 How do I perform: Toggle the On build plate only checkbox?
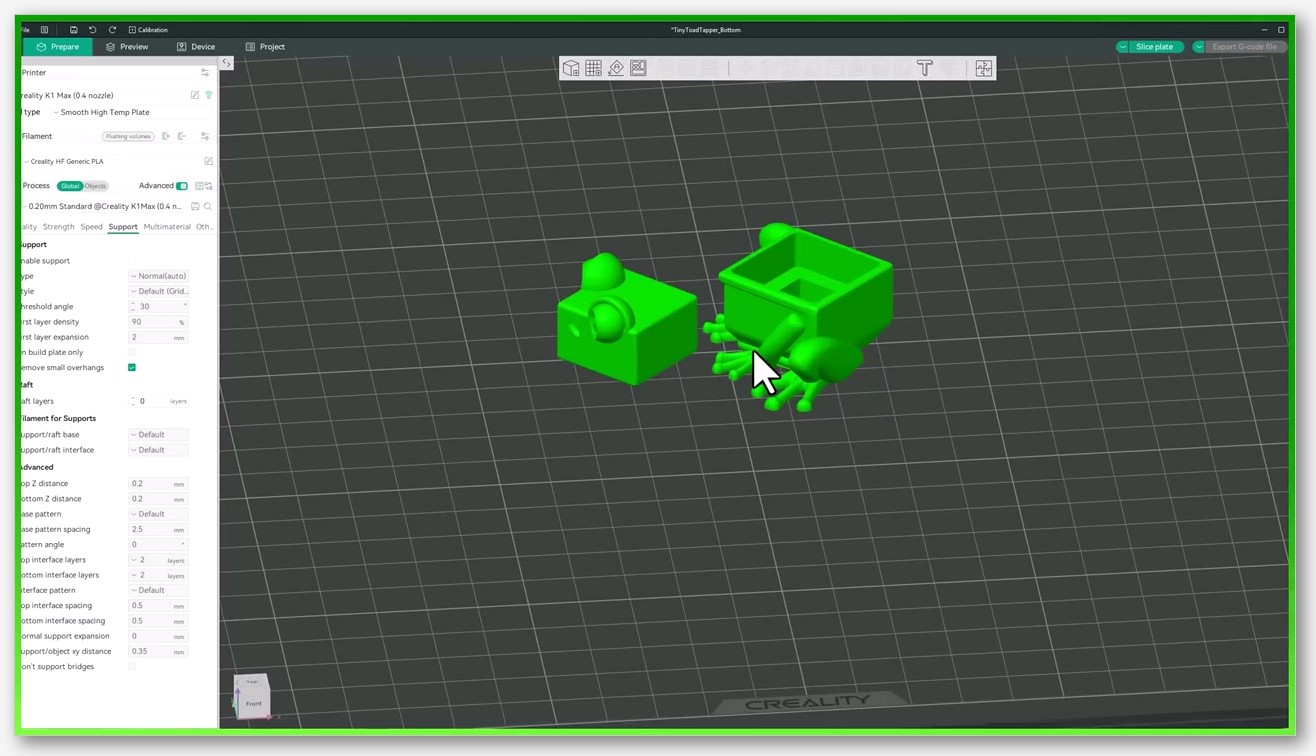pyautogui.click(x=132, y=352)
